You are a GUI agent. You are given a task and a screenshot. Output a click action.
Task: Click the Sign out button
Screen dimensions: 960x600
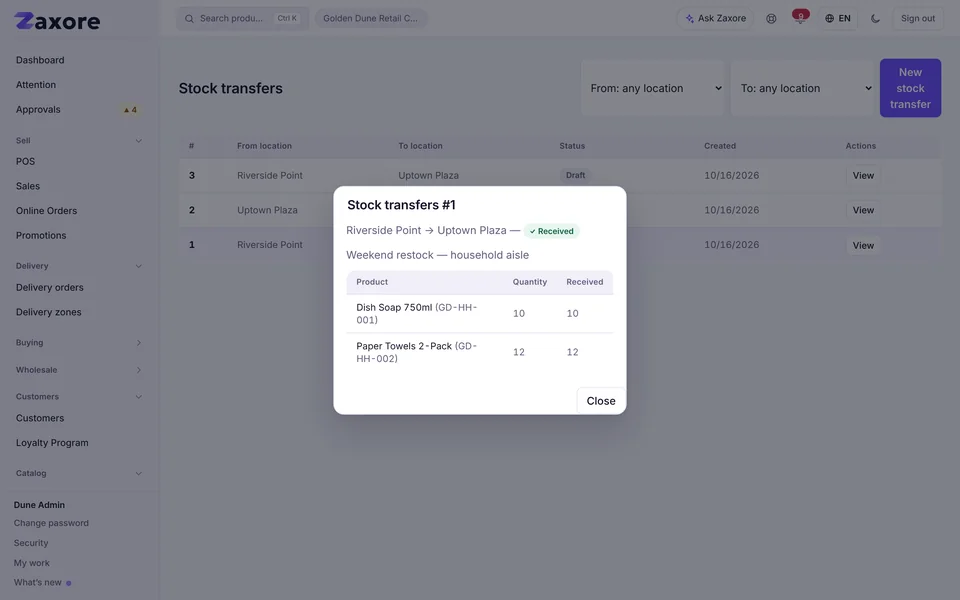pyautogui.click(x=917, y=18)
